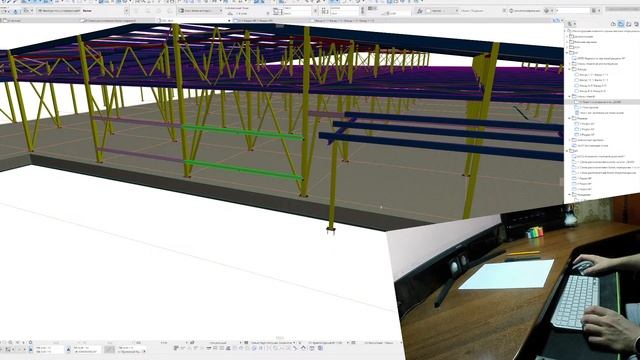Image resolution: width=640 pixels, height=360 pixels.
Task: Open the Project Map in Navigator
Action: (613, 24)
